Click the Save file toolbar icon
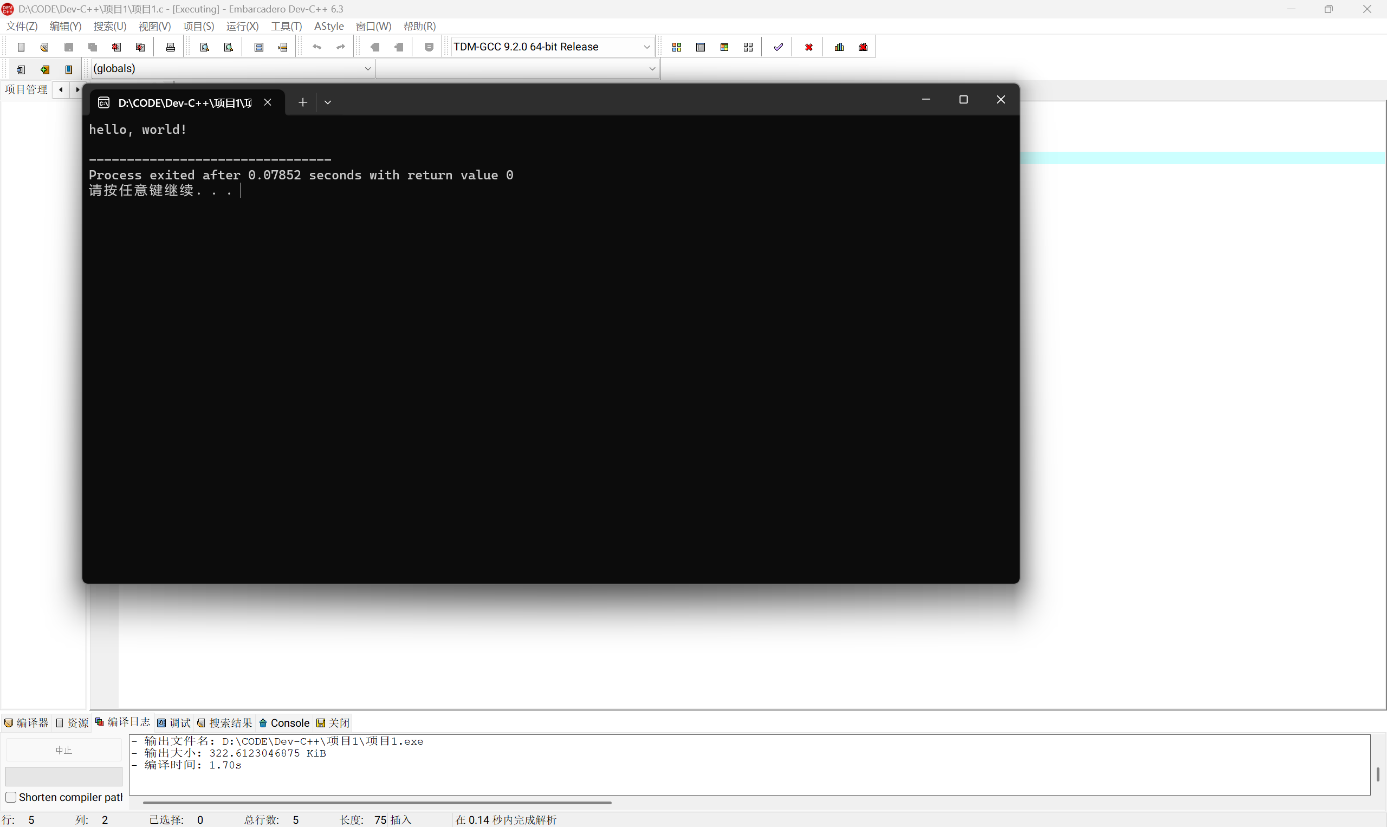Viewport: 1387px width, 827px height. [x=68, y=47]
